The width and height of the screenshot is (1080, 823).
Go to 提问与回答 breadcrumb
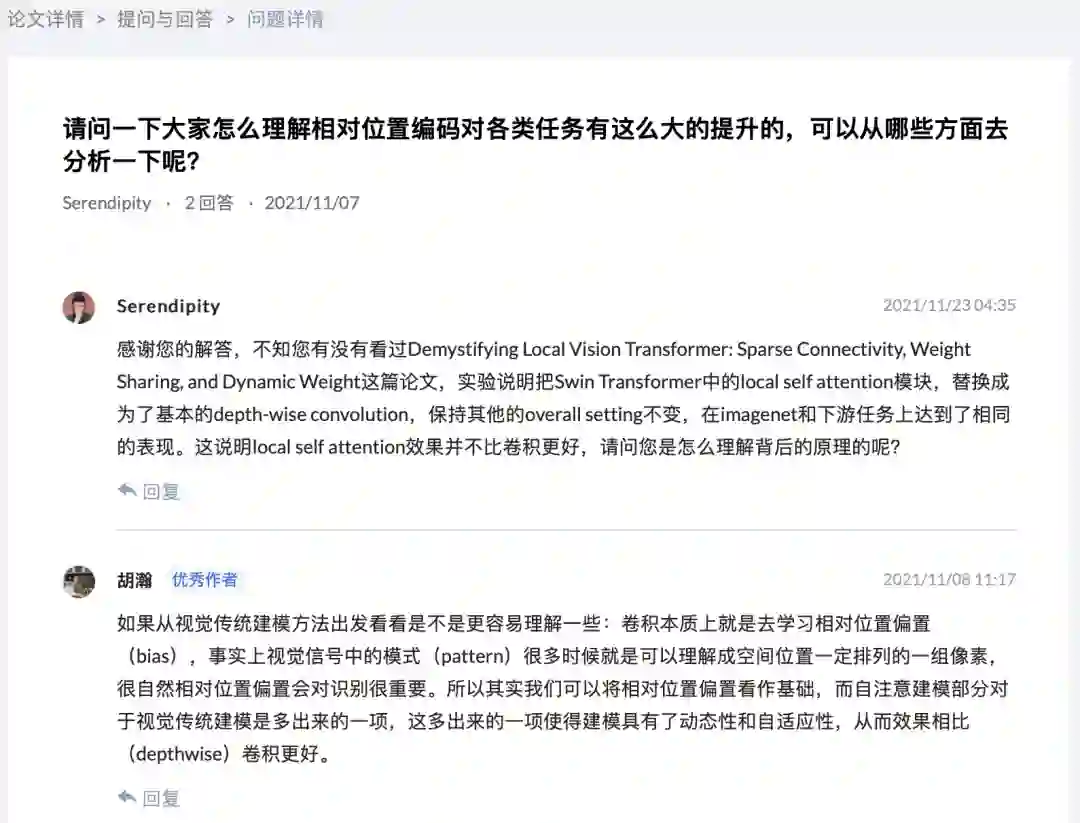click(x=165, y=19)
